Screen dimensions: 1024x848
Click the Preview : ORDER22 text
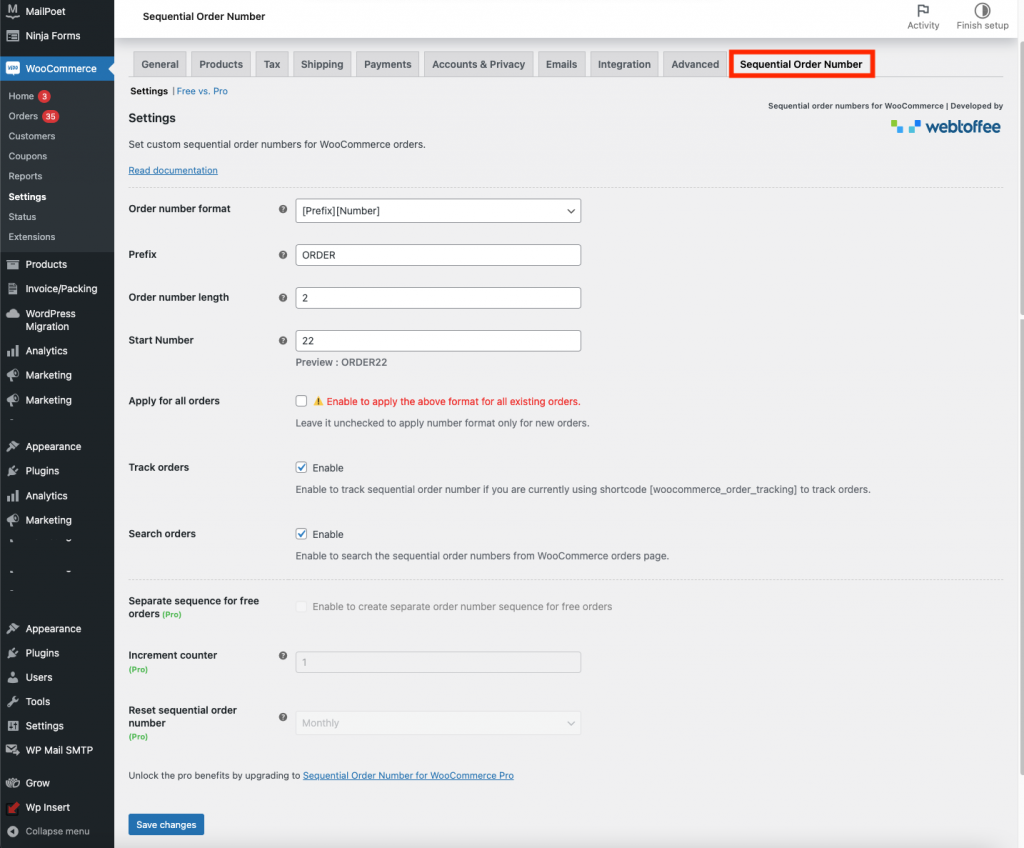342,362
